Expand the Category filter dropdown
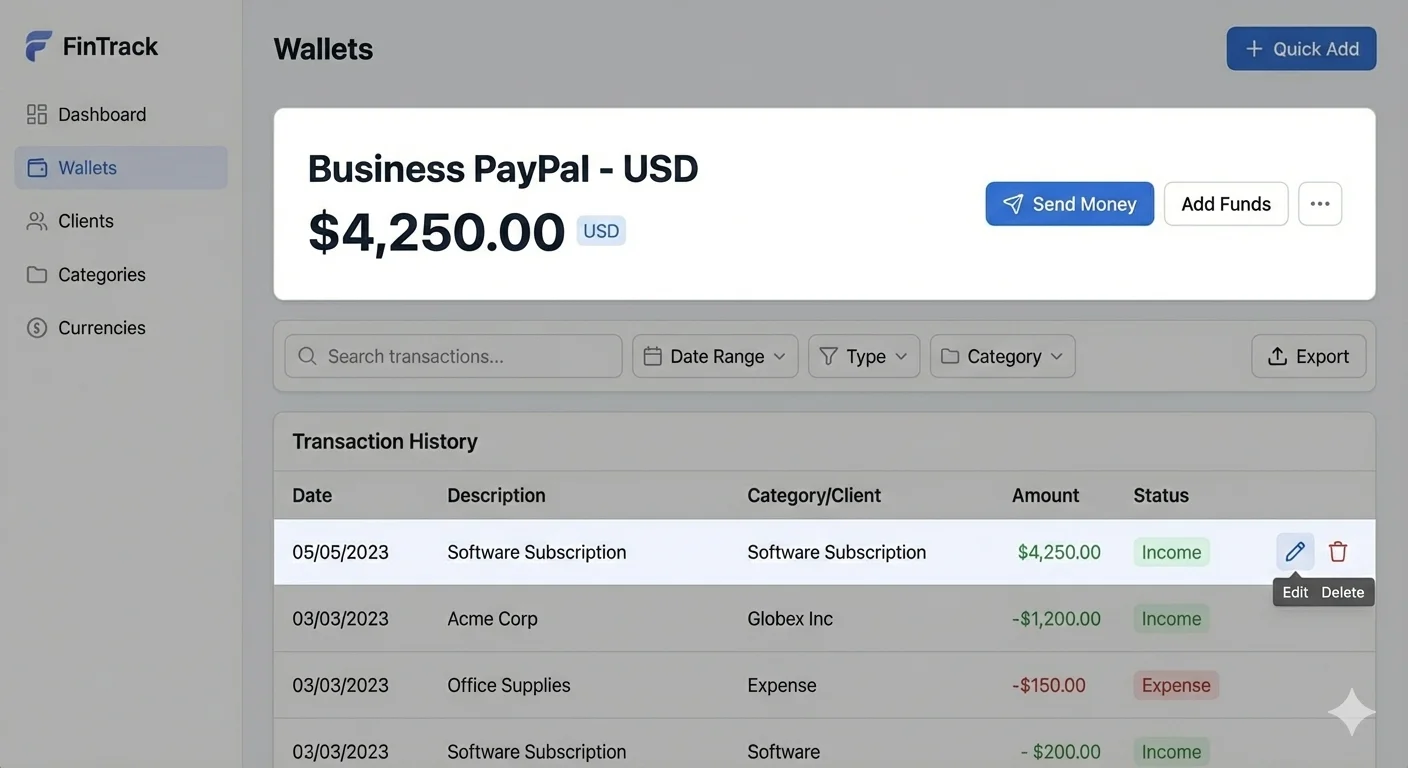This screenshot has width=1408, height=768. 1003,356
